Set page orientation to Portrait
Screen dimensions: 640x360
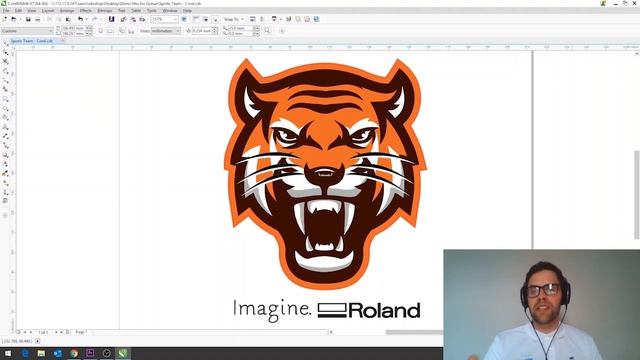tap(100, 31)
